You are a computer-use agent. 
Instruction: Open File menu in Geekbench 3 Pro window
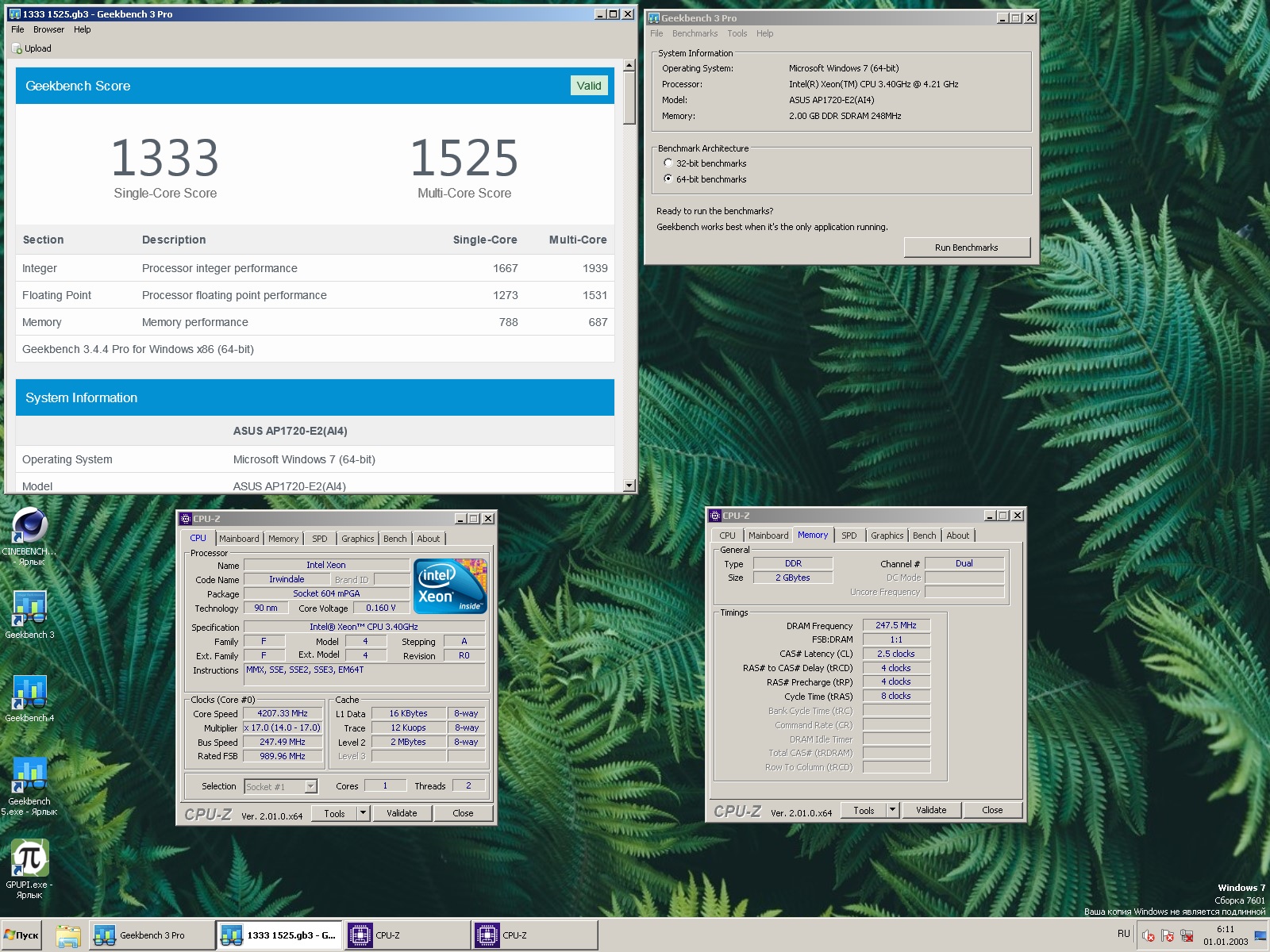click(x=656, y=33)
